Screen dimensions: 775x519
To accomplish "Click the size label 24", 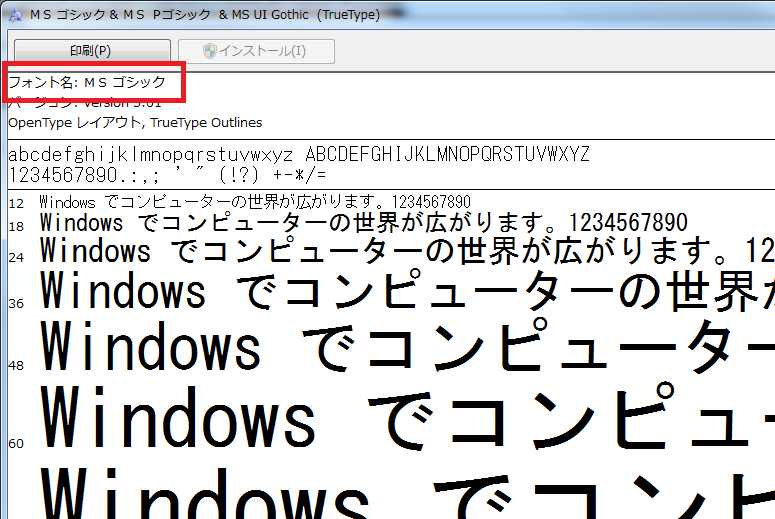I will [x=16, y=258].
